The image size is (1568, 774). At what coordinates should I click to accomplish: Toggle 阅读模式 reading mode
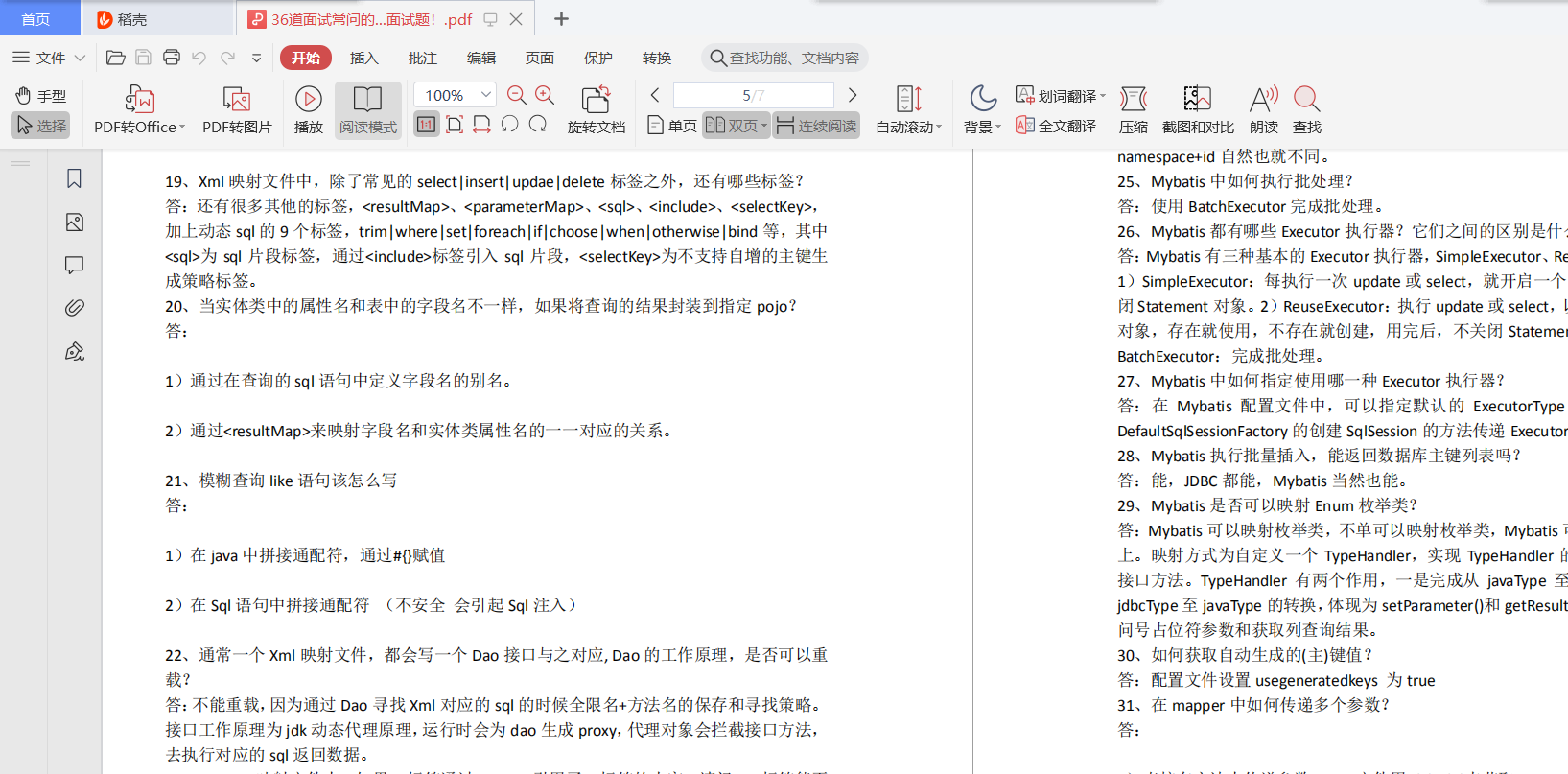368,109
